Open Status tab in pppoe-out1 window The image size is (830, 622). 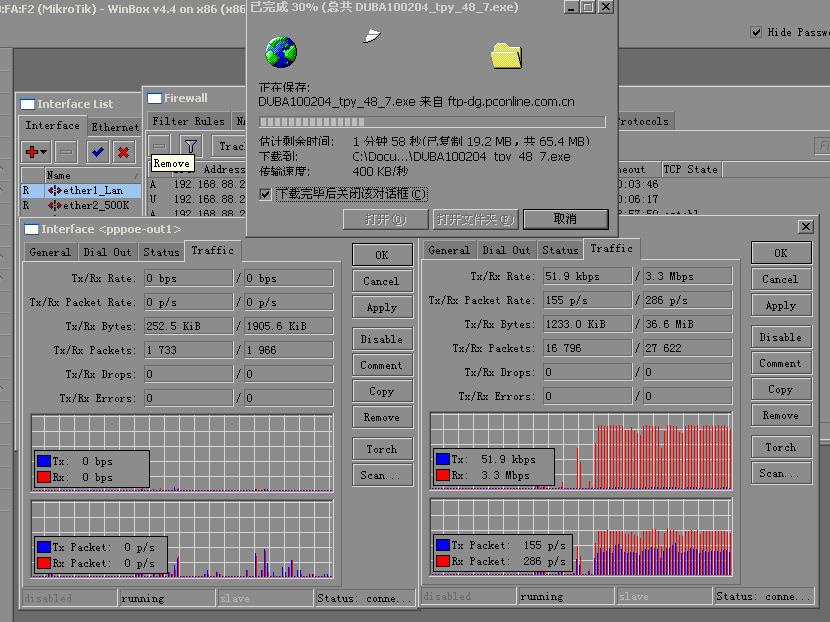161,252
